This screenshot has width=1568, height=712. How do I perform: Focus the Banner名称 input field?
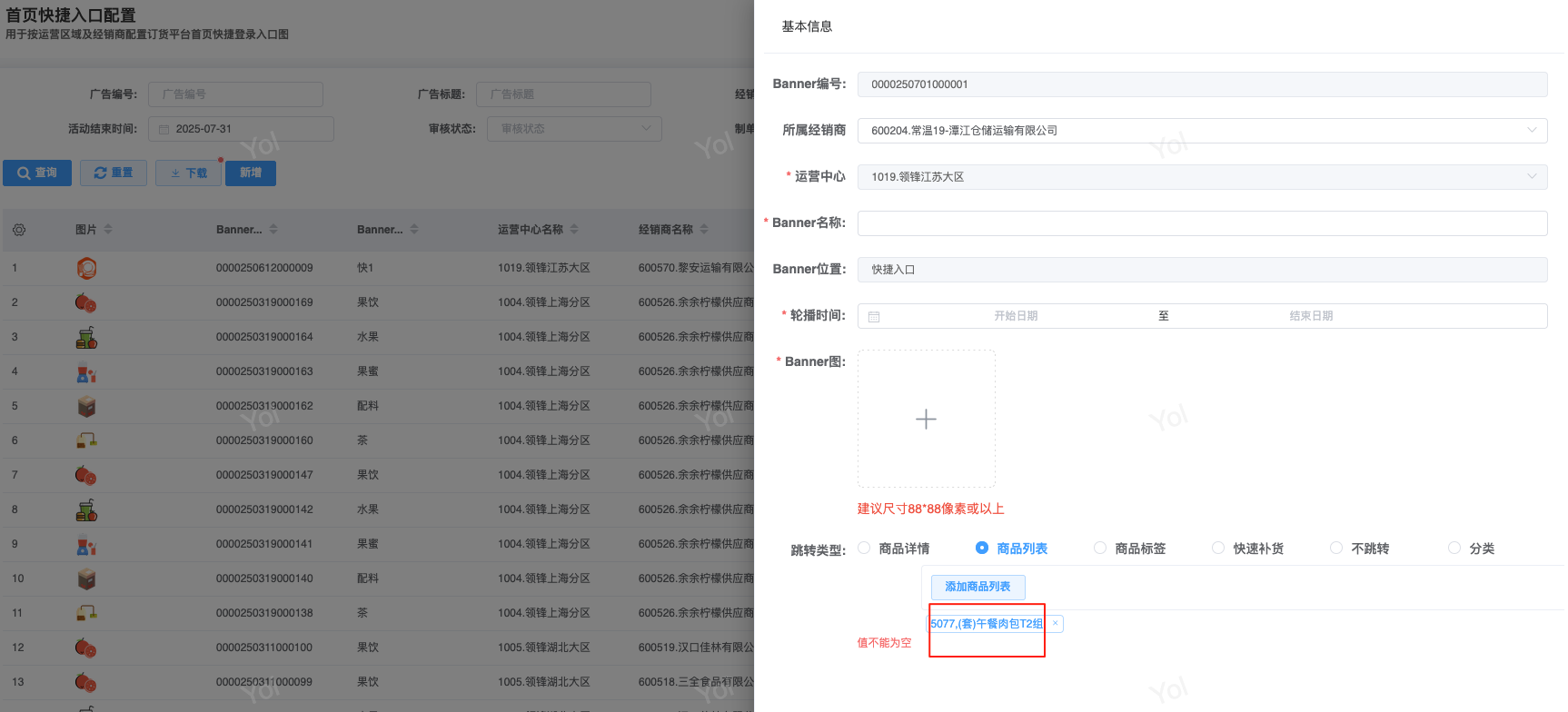pyautogui.click(x=1201, y=223)
